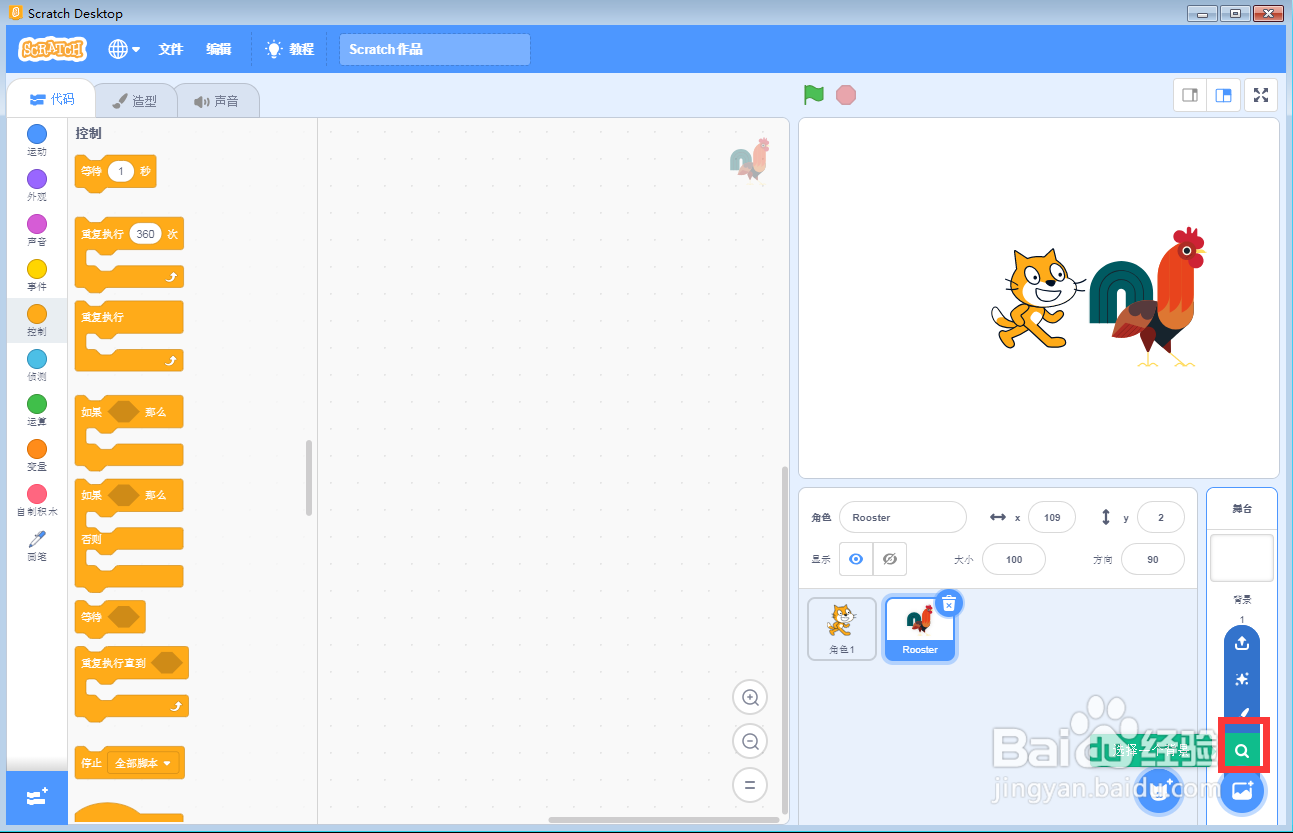Select the 事件 events category
This screenshot has height=833, width=1293.
[37, 275]
